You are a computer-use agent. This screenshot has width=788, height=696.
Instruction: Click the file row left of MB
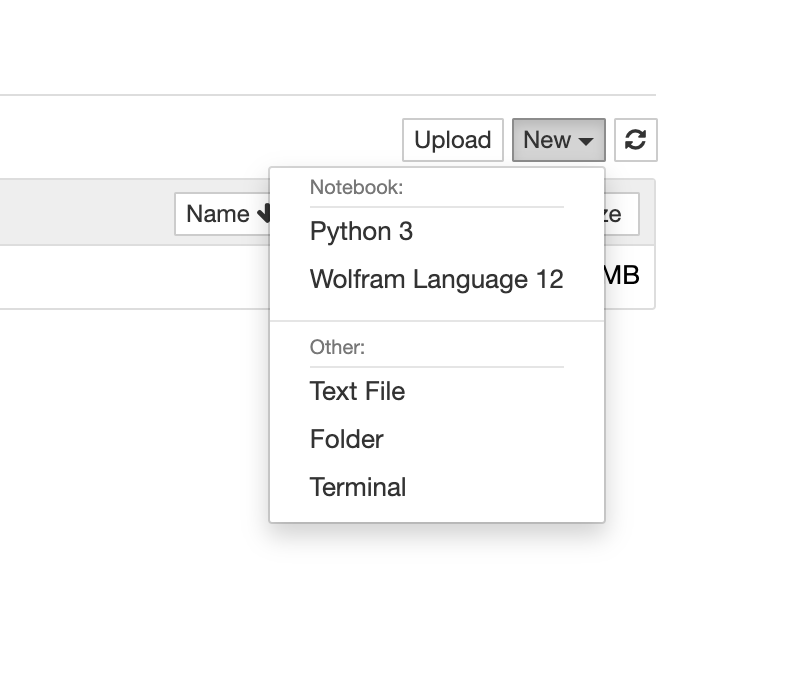[x=130, y=277]
